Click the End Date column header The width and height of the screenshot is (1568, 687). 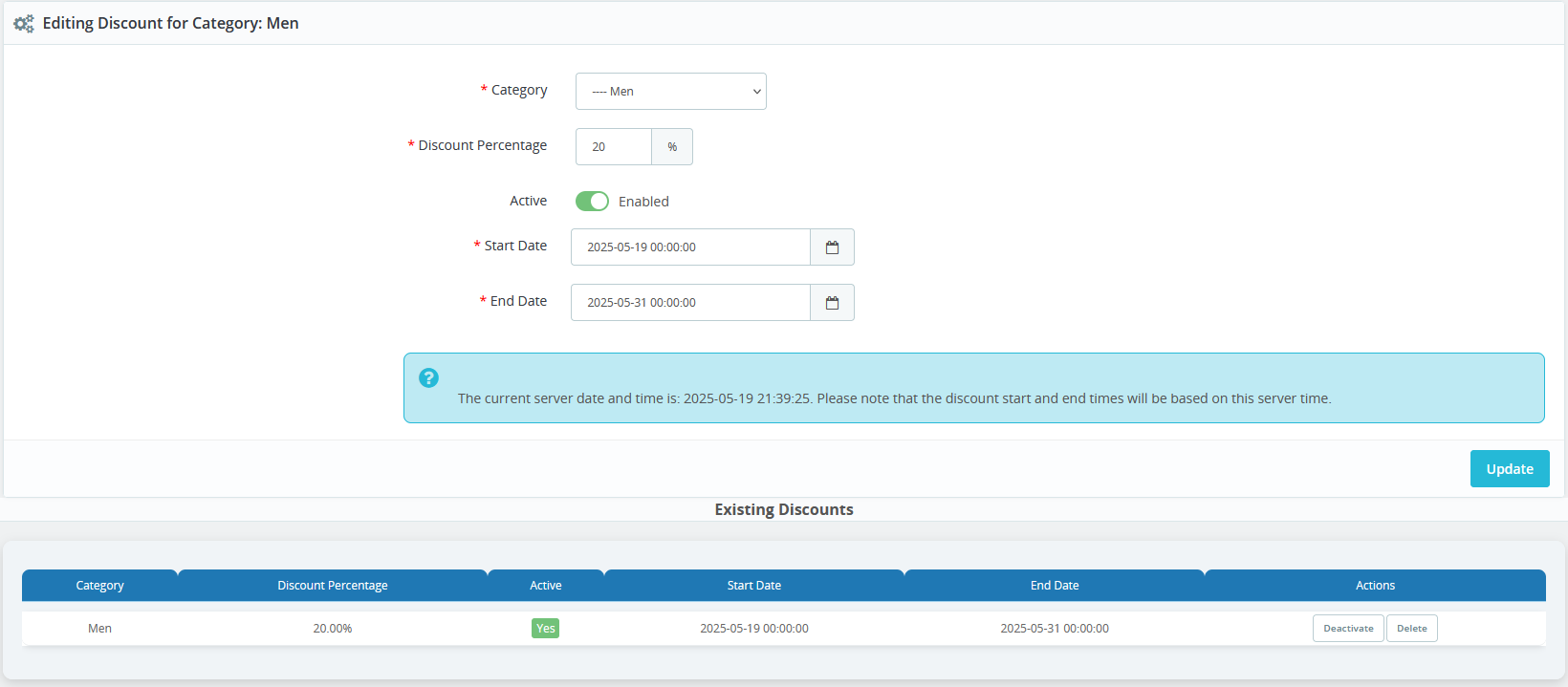1055,586
